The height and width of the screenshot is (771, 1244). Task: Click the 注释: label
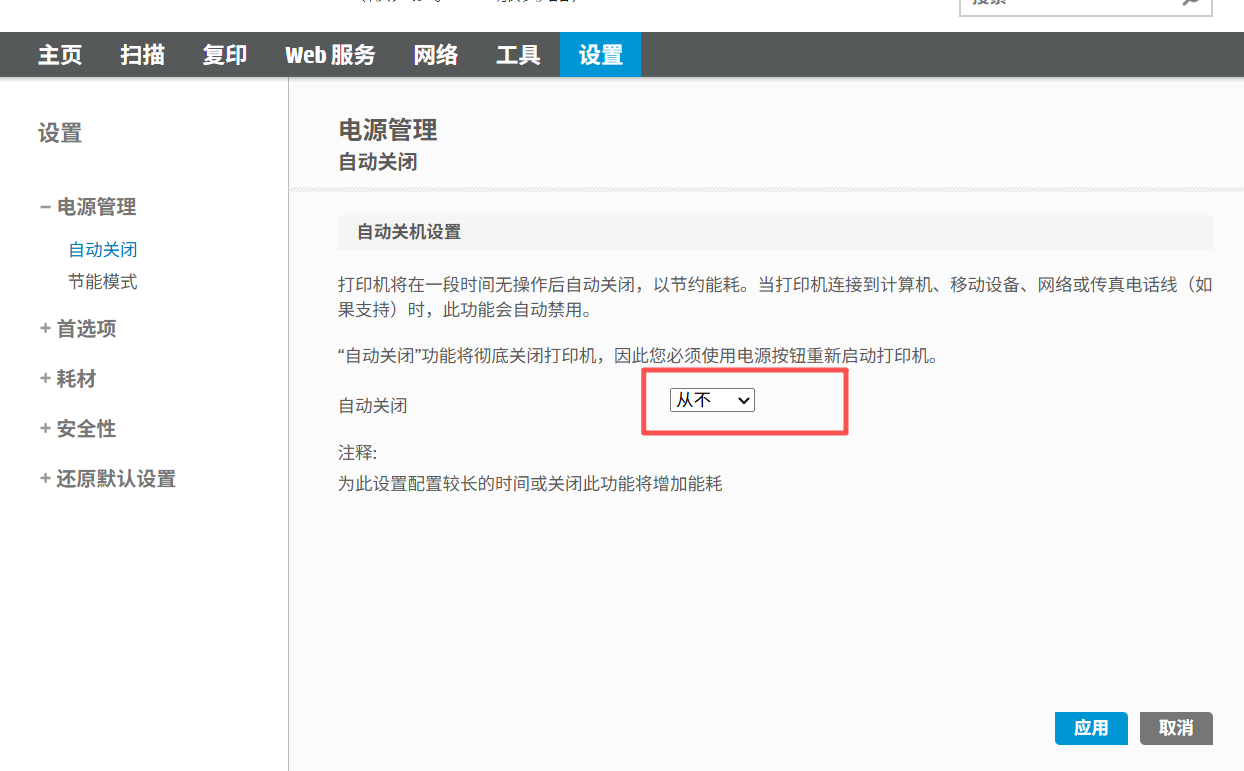pyautogui.click(x=358, y=452)
